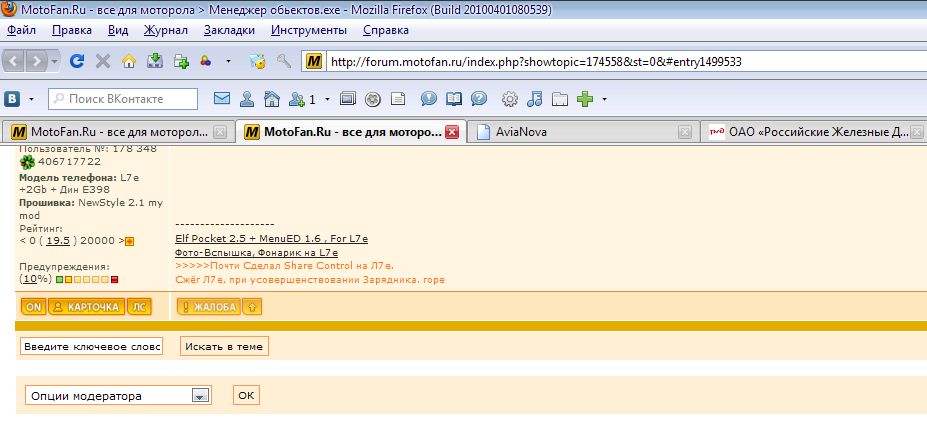Screen dimensions: 927x443
Task: Open VKontakte music note icon
Action: click(534, 99)
